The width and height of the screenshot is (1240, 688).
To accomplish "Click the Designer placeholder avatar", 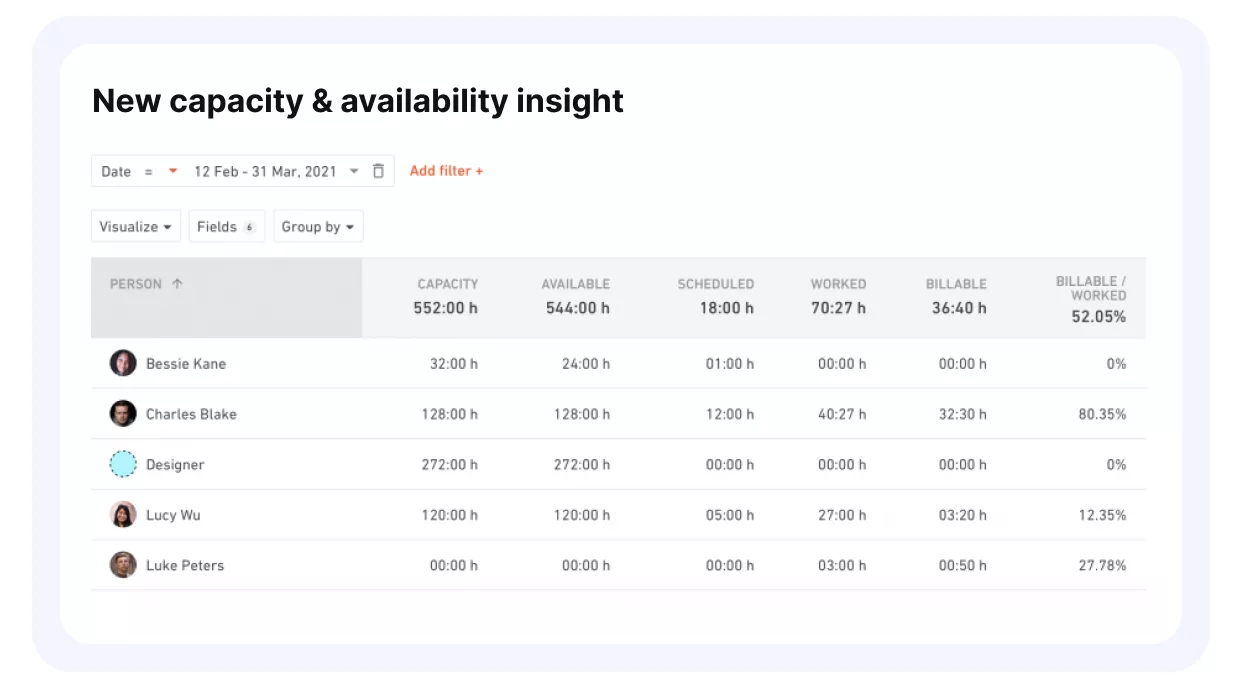I will coord(123,464).
